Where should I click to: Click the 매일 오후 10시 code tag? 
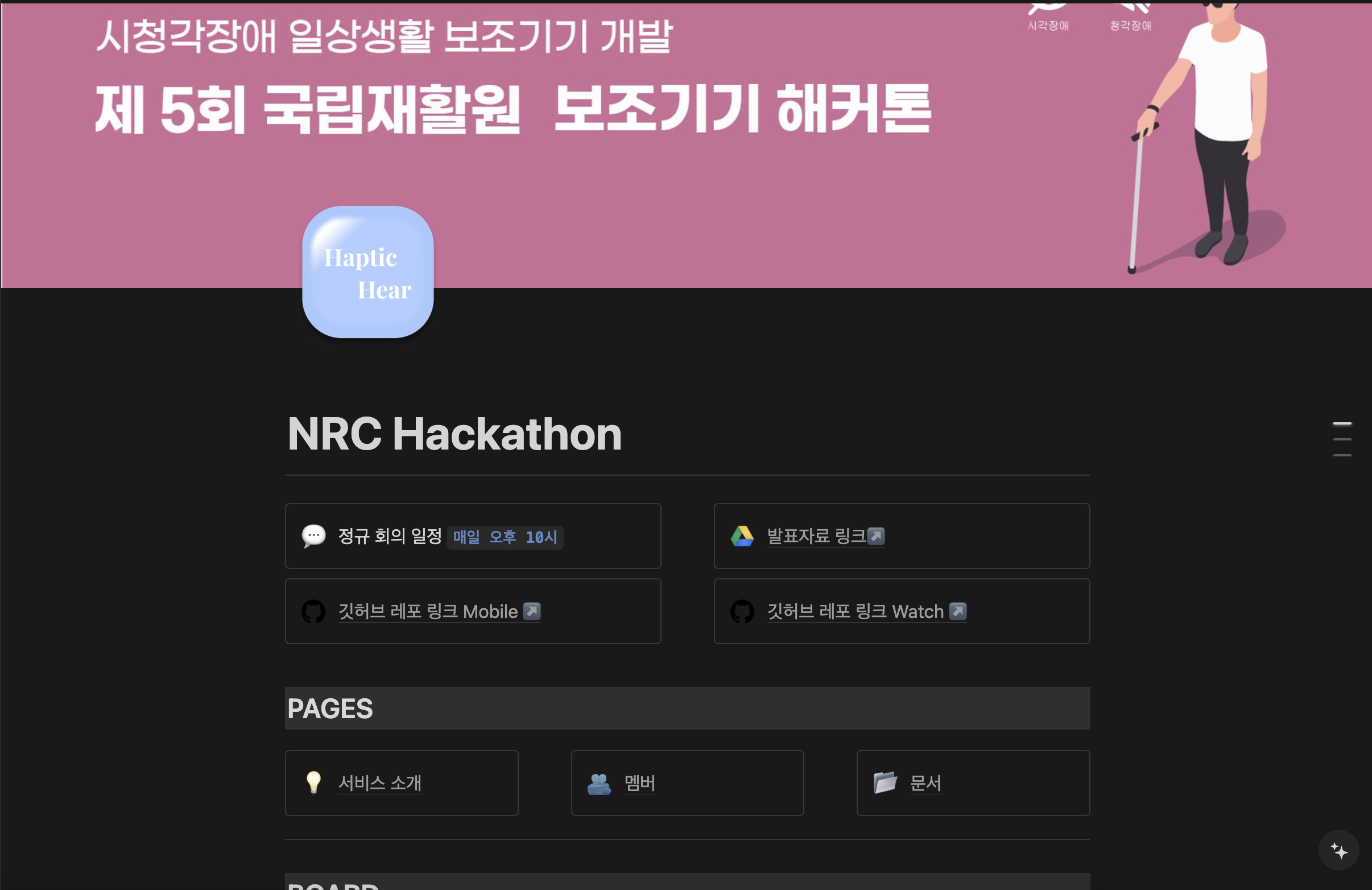[505, 538]
